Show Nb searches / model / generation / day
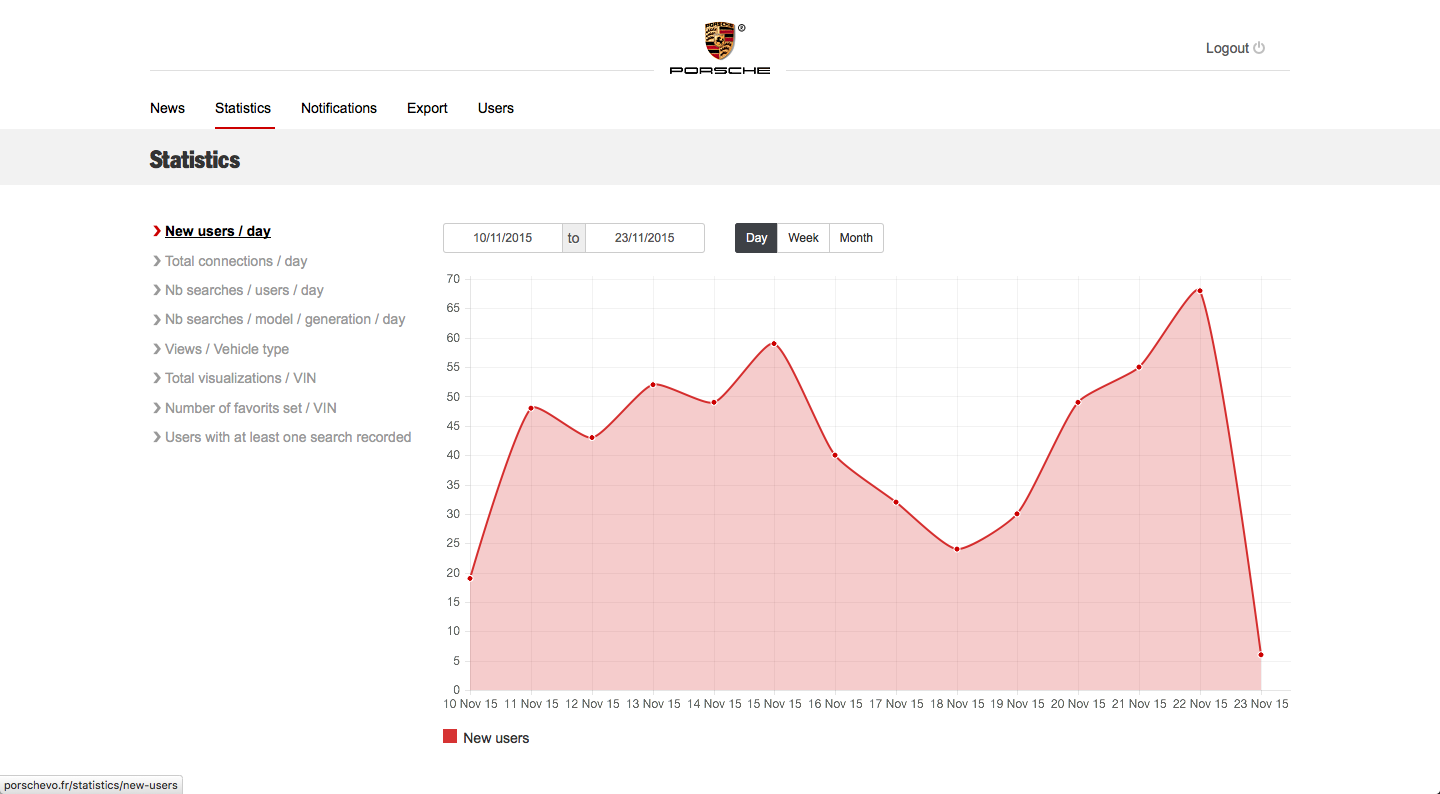 [x=285, y=319]
